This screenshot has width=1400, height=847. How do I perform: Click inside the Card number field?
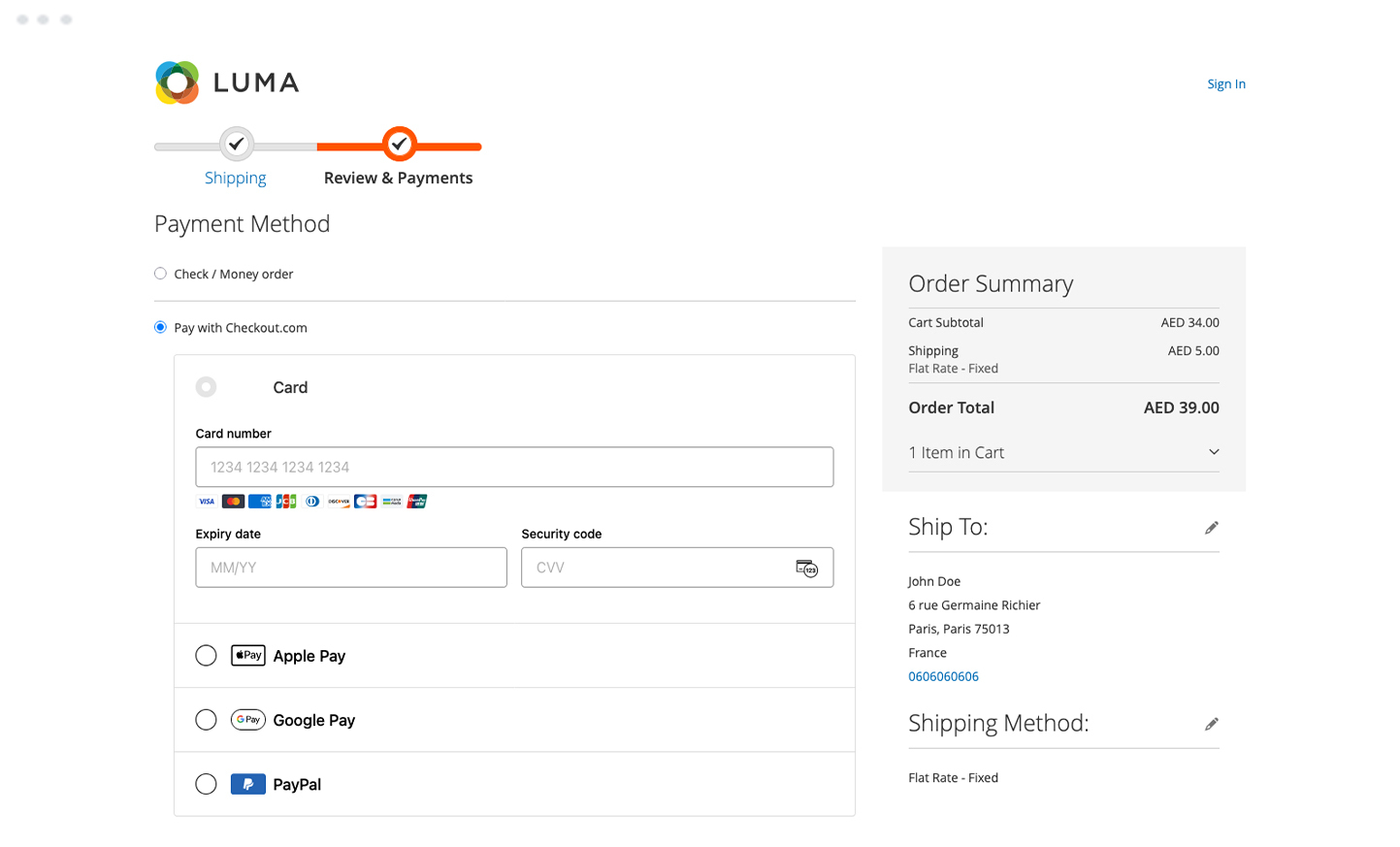514,467
